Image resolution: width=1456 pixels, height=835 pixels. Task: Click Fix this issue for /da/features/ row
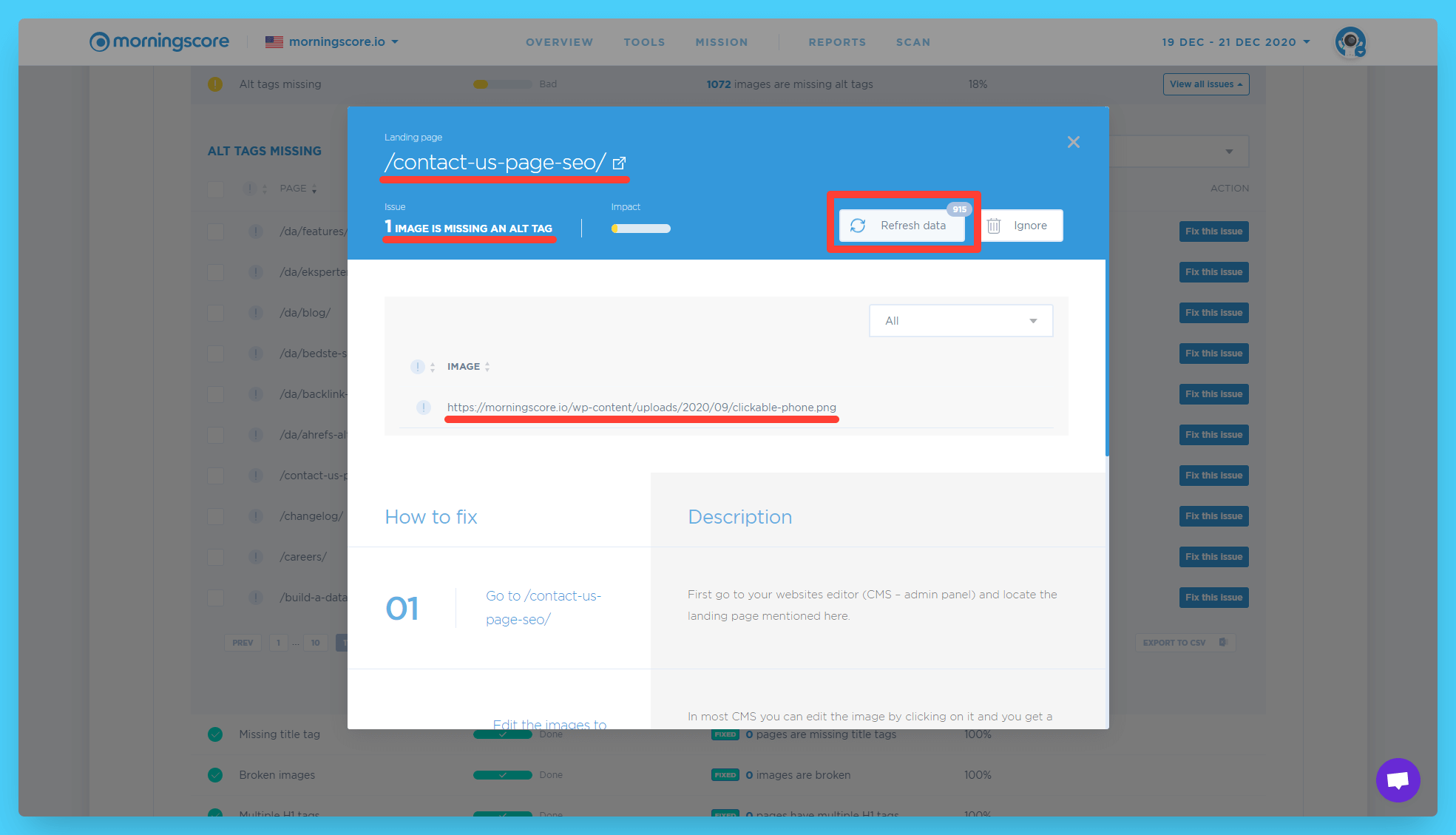[x=1213, y=231]
